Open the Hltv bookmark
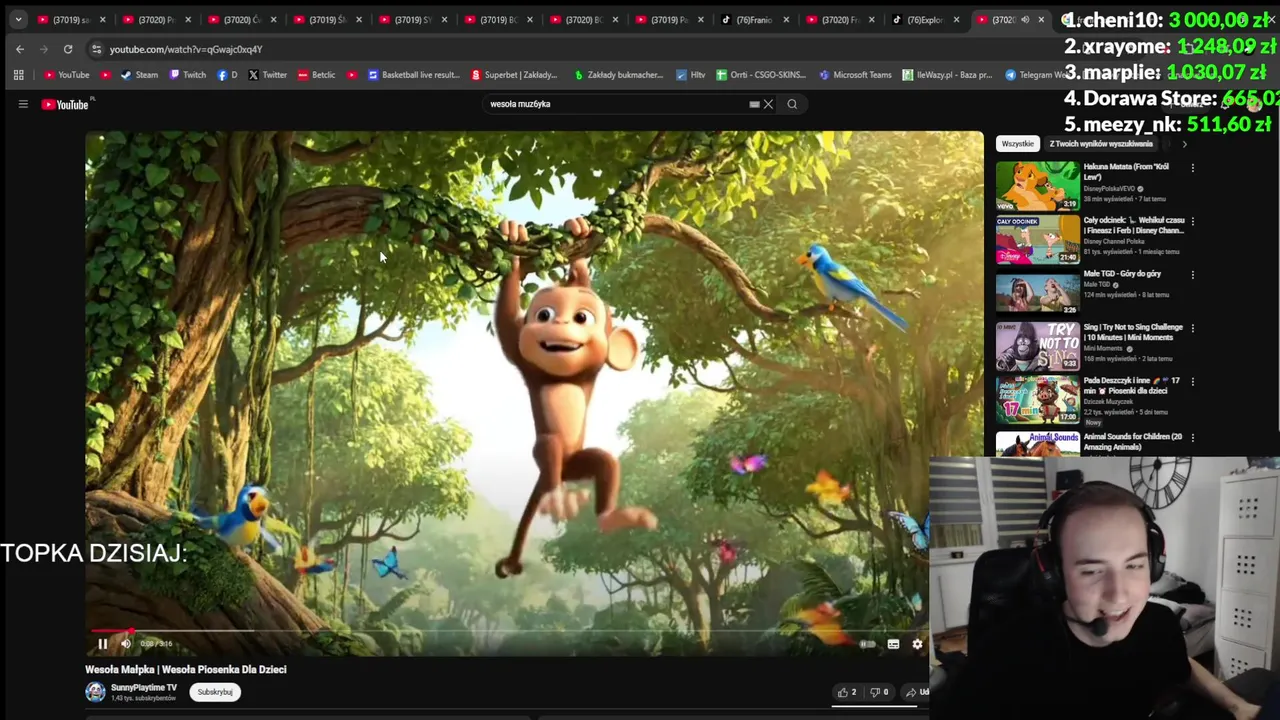Image resolution: width=1280 pixels, height=720 pixels. (691, 75)
